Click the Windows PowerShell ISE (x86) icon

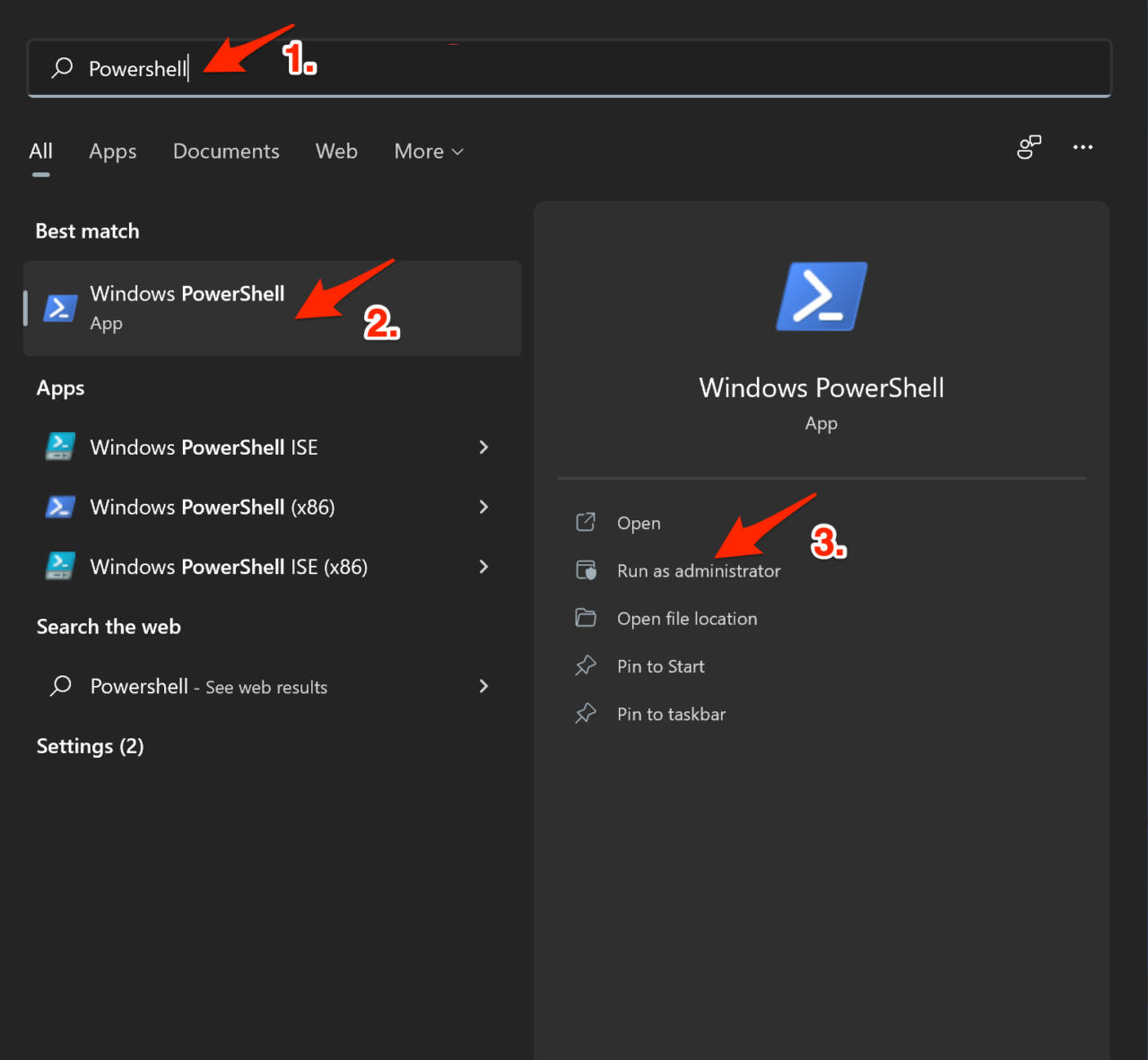(x=60, y=567)
